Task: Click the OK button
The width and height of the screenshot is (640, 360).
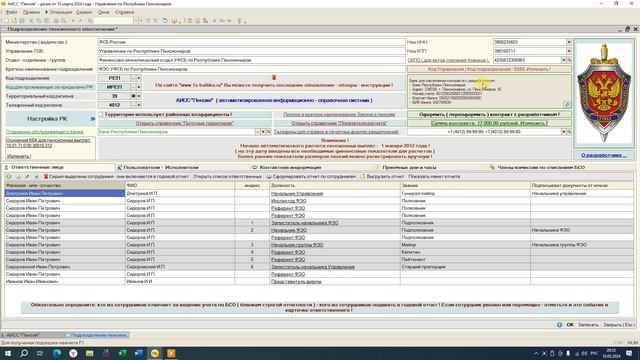Action: tap(570, 325)
